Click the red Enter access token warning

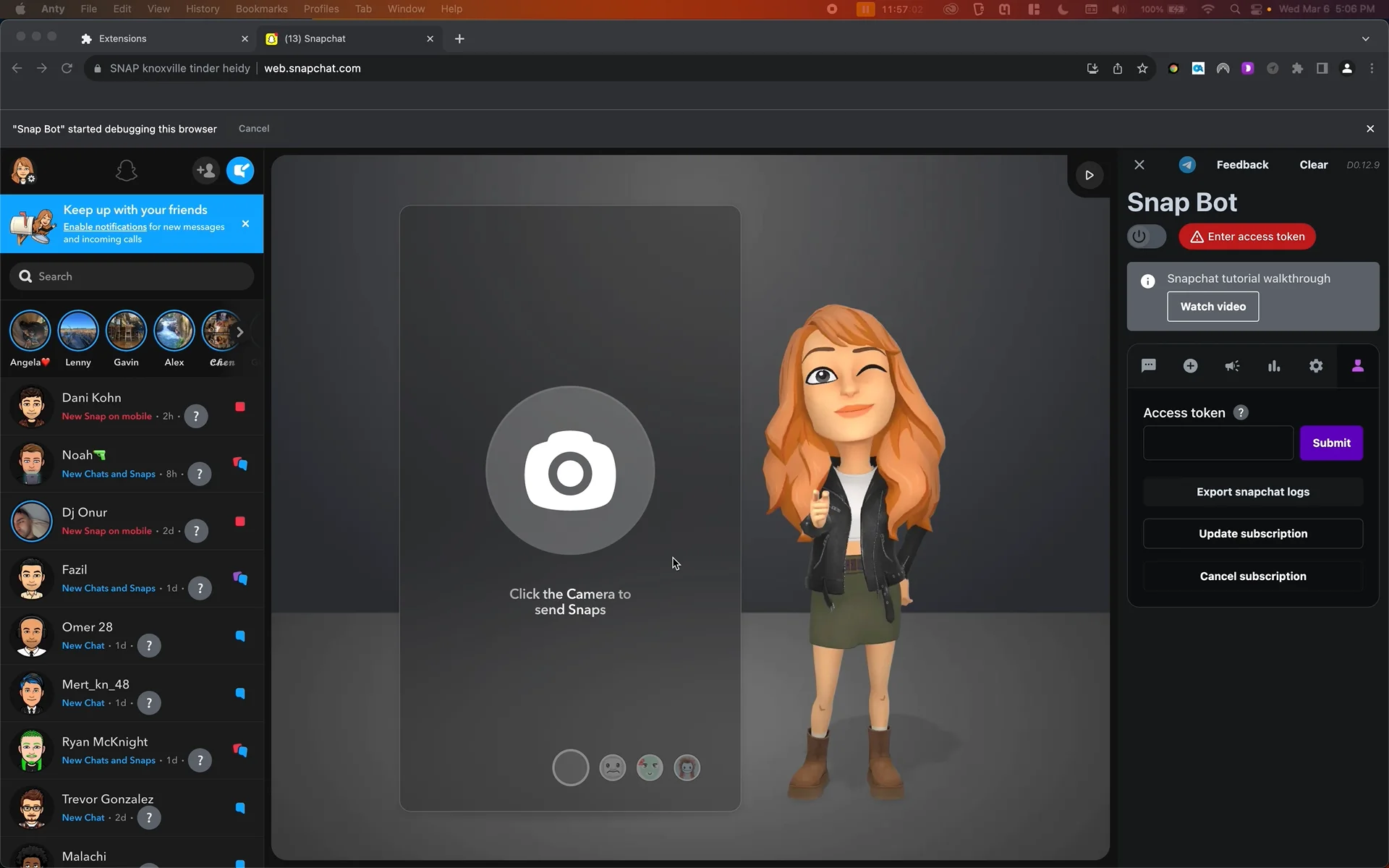click(1247, 237)
